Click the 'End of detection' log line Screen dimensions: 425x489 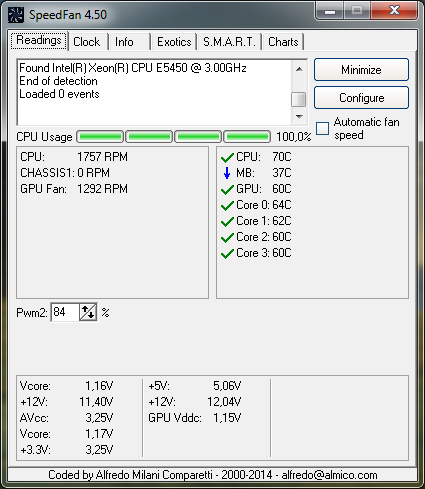point(58,81)
